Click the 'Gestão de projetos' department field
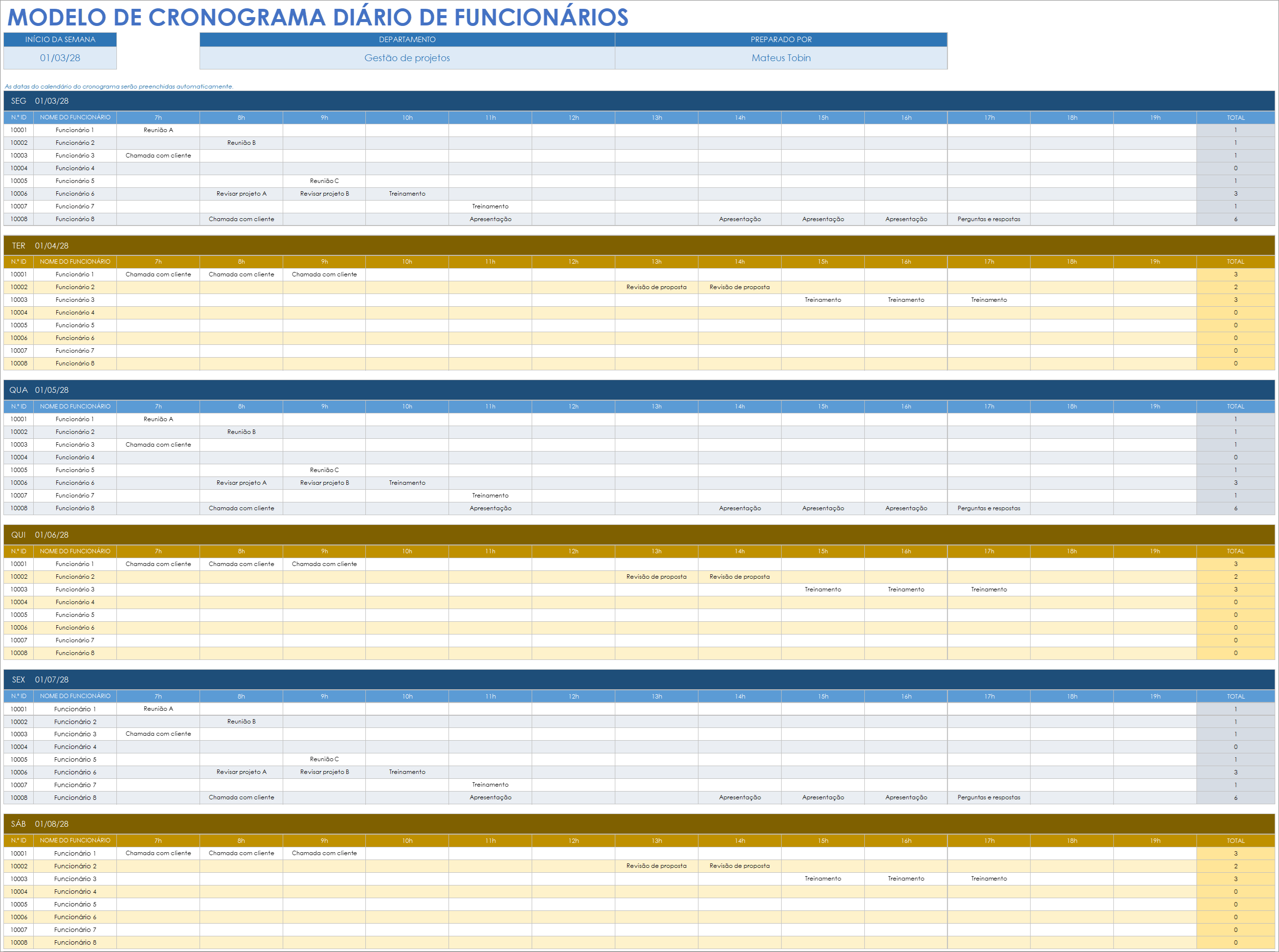This screenshot has height=952, width=1279. point(407,58)
